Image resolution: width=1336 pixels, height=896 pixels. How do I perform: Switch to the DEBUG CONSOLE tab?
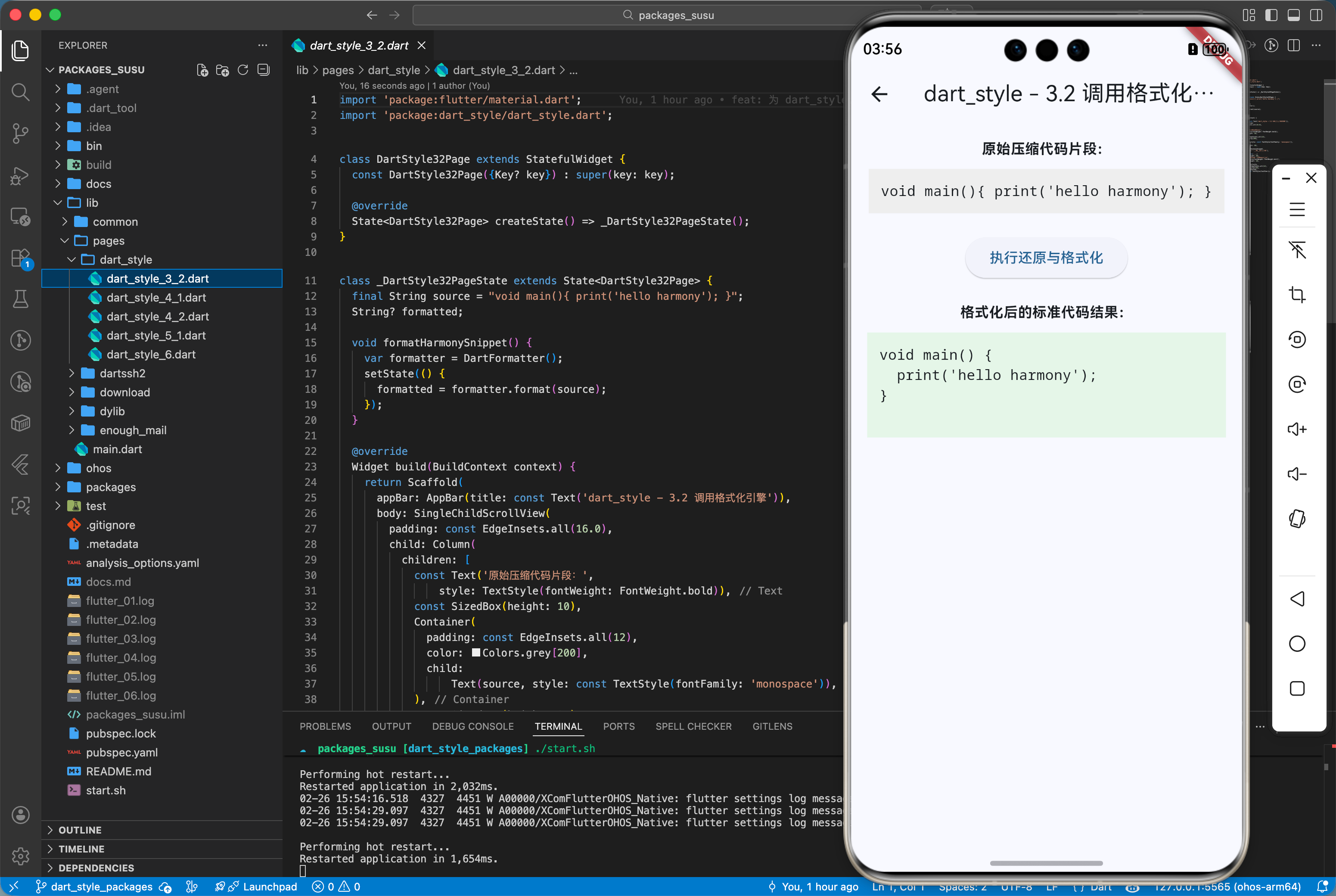(472, 726)
